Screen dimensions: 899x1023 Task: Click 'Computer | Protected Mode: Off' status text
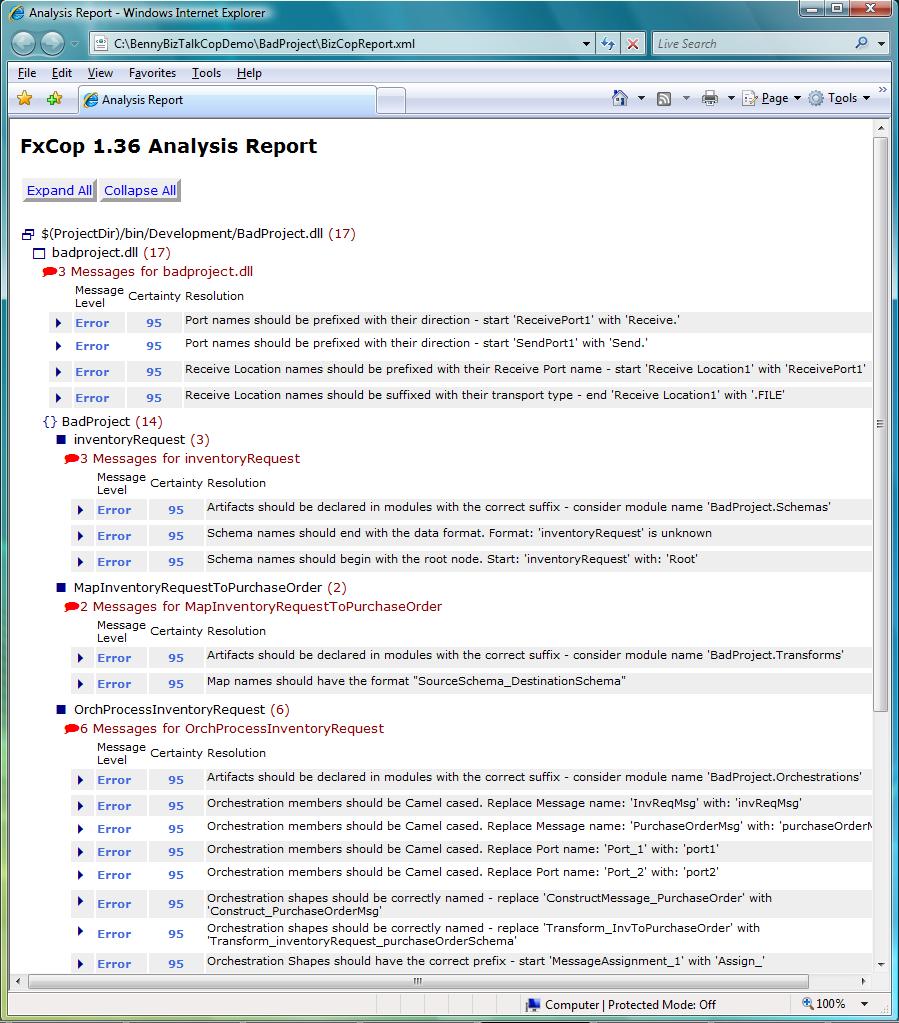click(630, 1005)
